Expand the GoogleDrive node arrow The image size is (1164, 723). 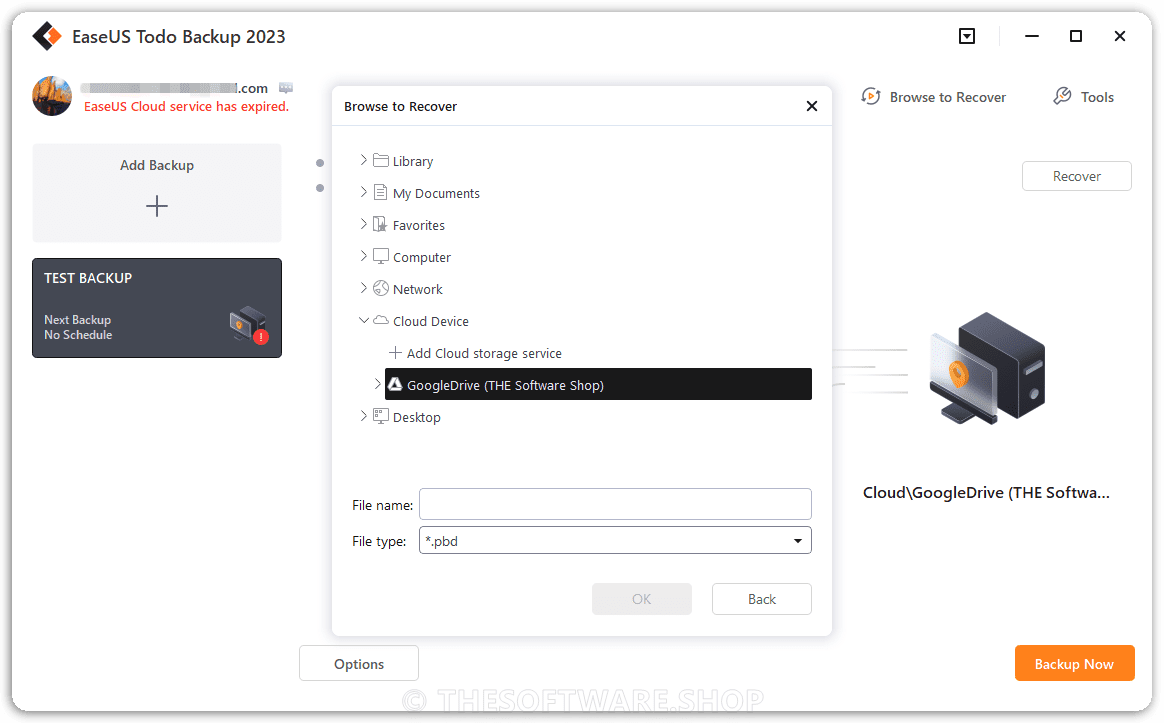(377, 384)
